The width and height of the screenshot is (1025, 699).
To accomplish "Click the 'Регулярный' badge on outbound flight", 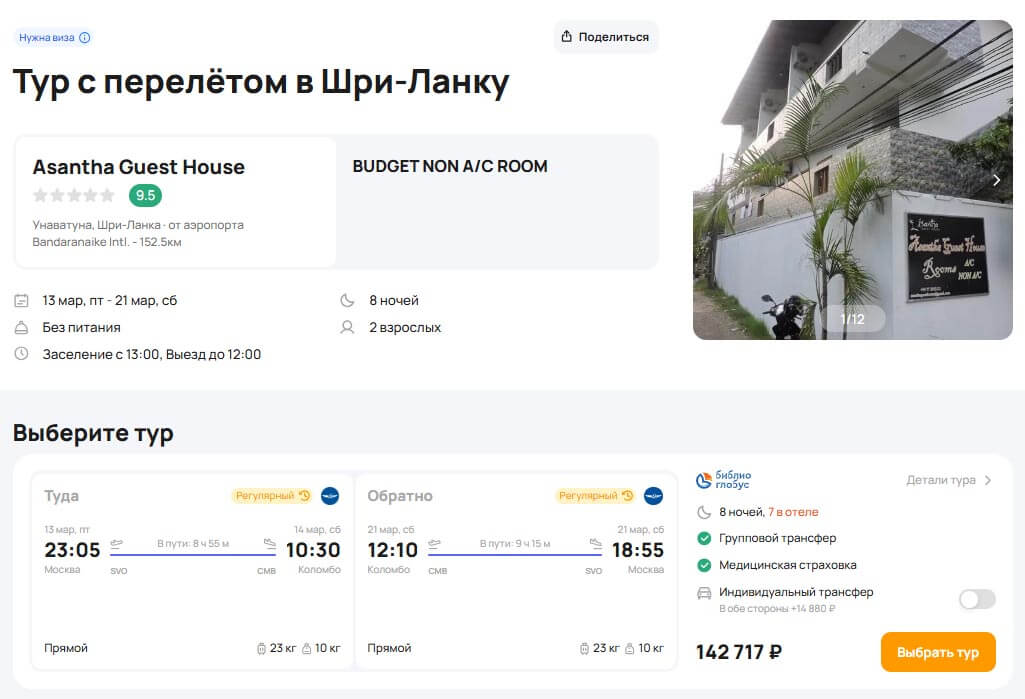I will 272,496.
